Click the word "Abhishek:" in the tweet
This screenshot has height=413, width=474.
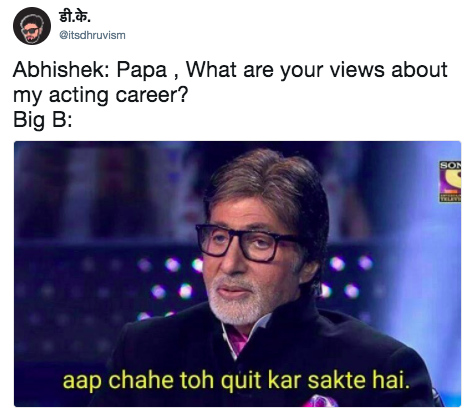pos(61,70)
